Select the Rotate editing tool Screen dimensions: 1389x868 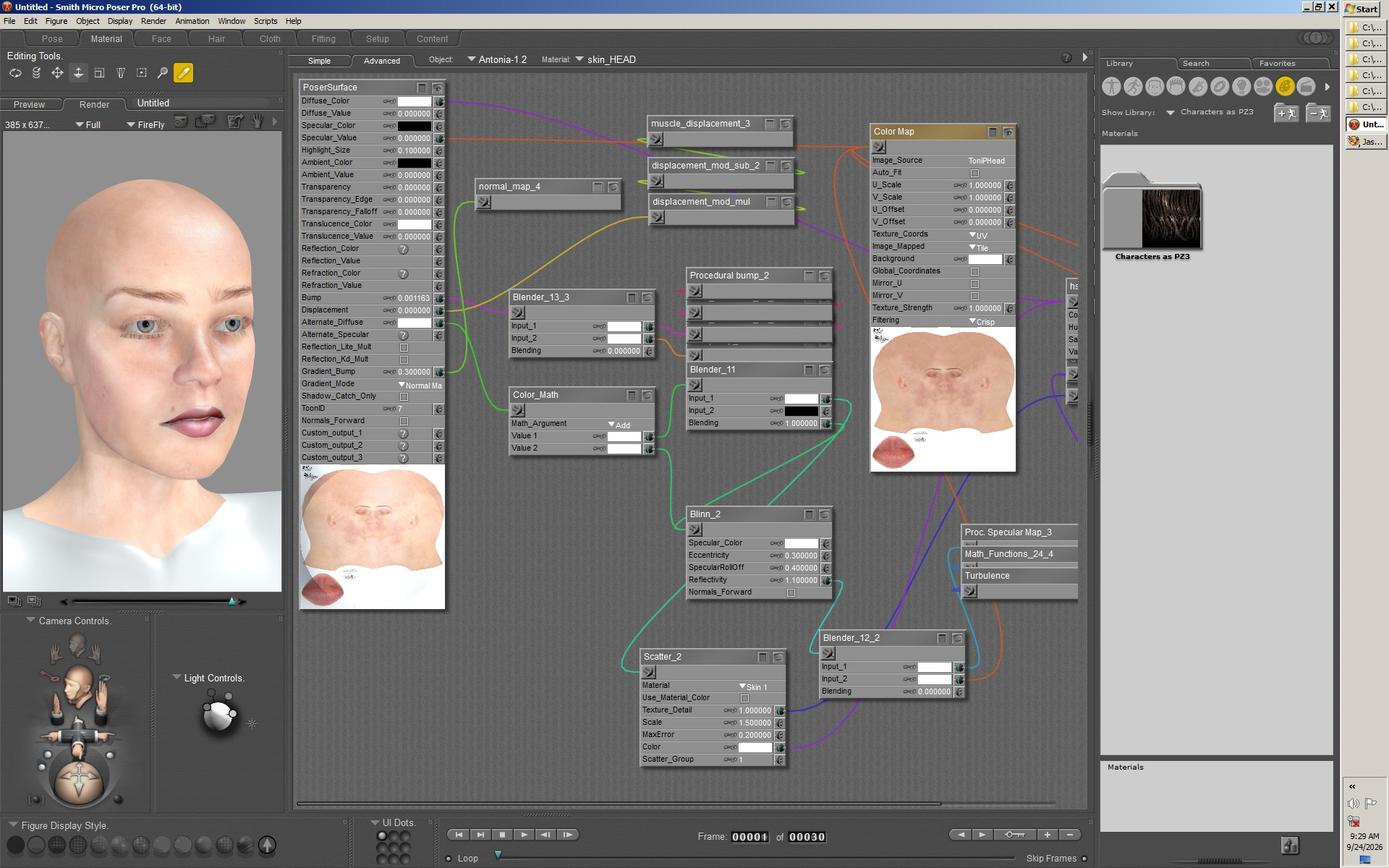(15, 73)
